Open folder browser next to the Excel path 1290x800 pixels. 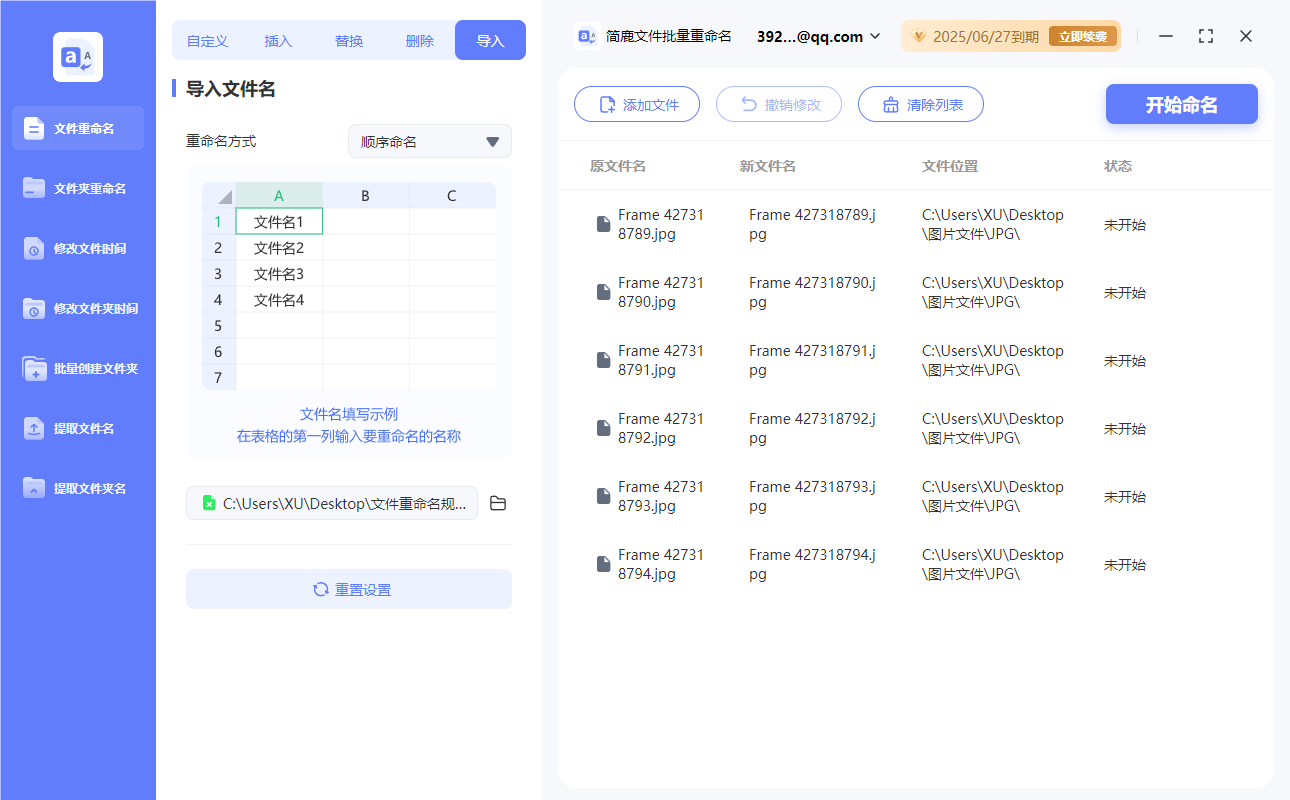[x=498, y=503]
